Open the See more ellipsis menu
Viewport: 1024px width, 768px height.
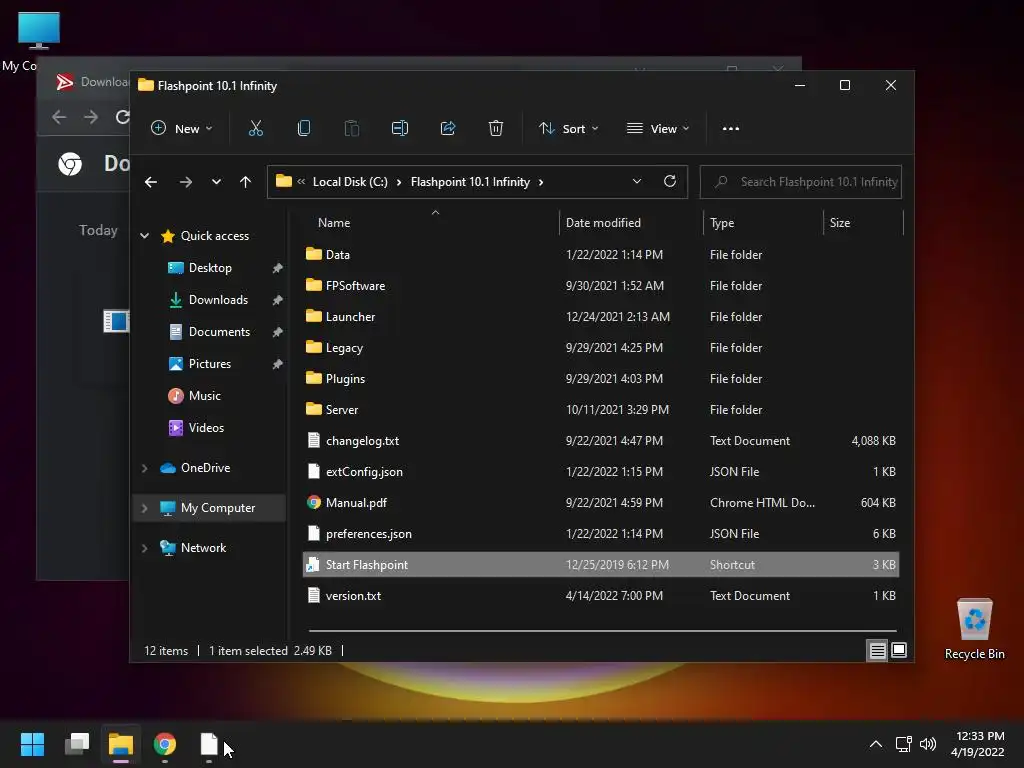click(x=731, y=129)
